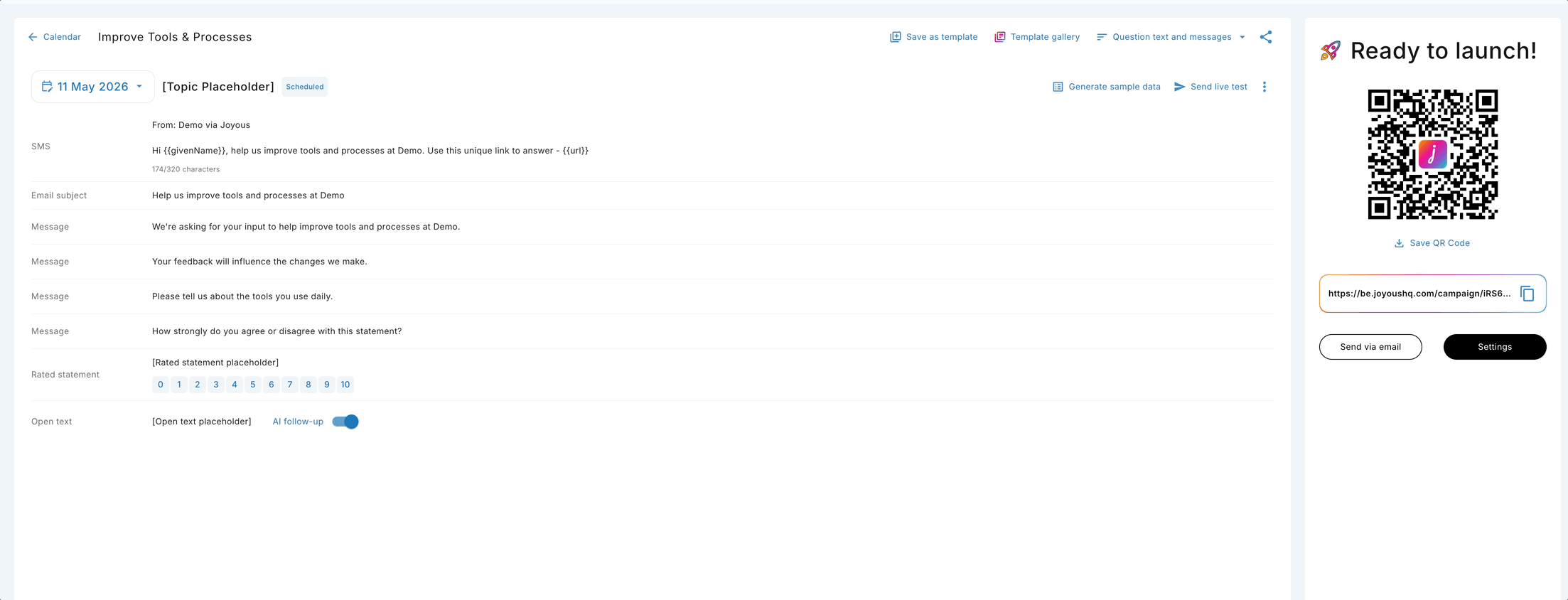1568x600 pixels.
Task: Go back to Calendar
Action: (x=54, y=37)
